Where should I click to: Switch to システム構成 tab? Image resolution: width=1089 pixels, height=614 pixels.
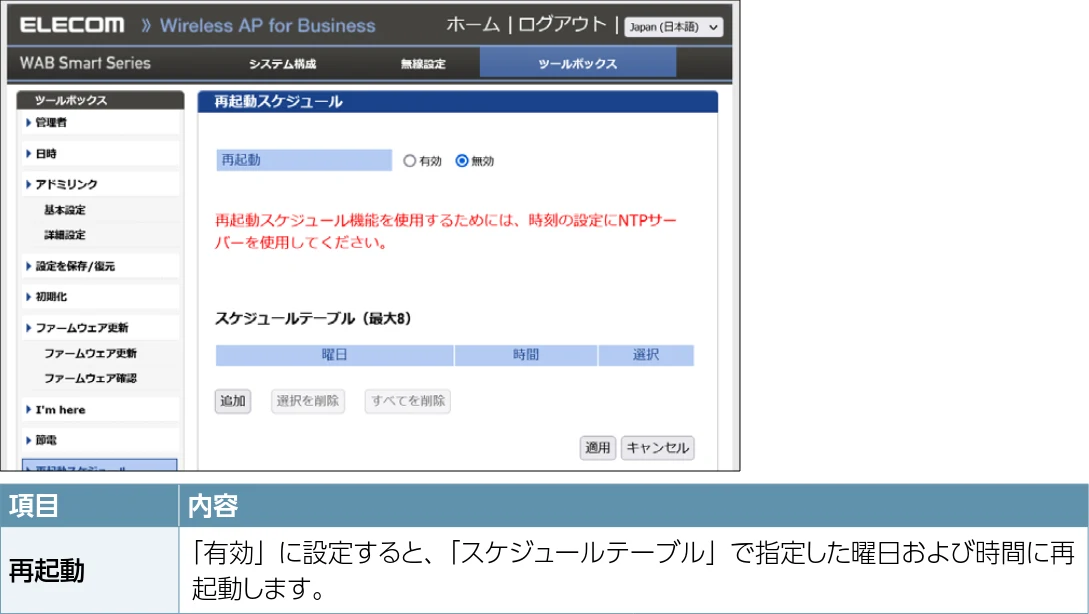pos(283,64)
